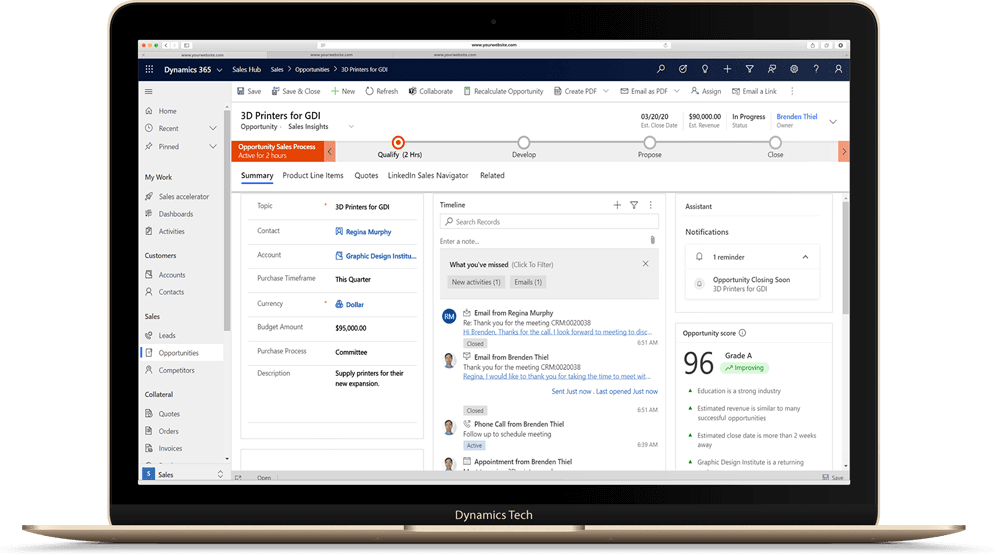Switch to Product Line Items tab
Viewport: 1001px width, 555px height.
(313, 176)
